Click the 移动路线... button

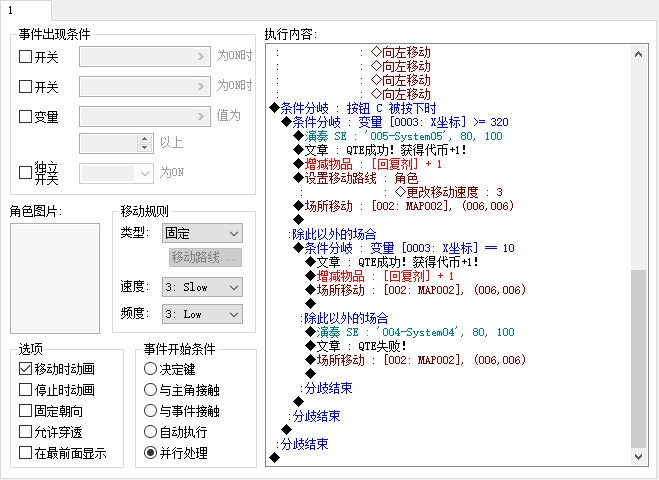[205, 257]
